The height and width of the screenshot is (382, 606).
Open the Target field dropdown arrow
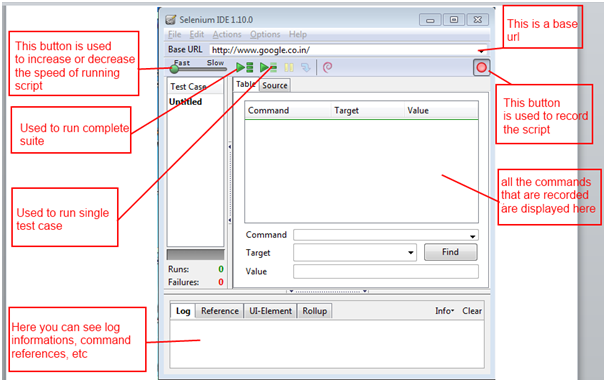[x=410, y=253]
